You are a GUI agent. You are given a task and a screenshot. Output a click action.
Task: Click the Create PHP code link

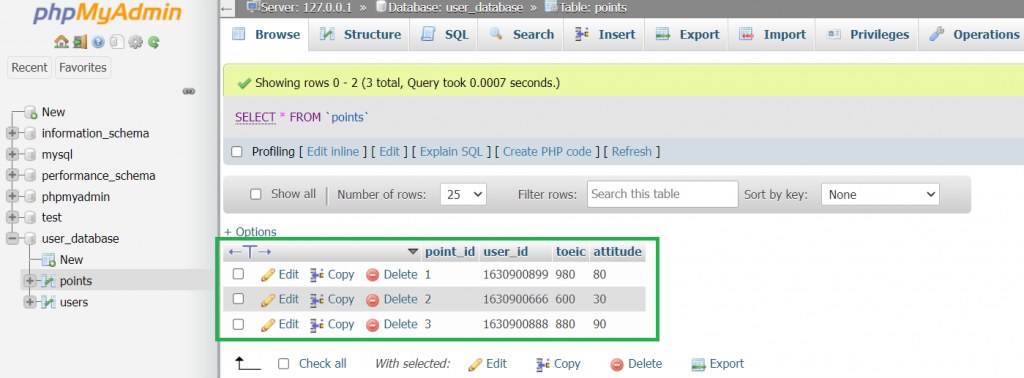[547, 151]
